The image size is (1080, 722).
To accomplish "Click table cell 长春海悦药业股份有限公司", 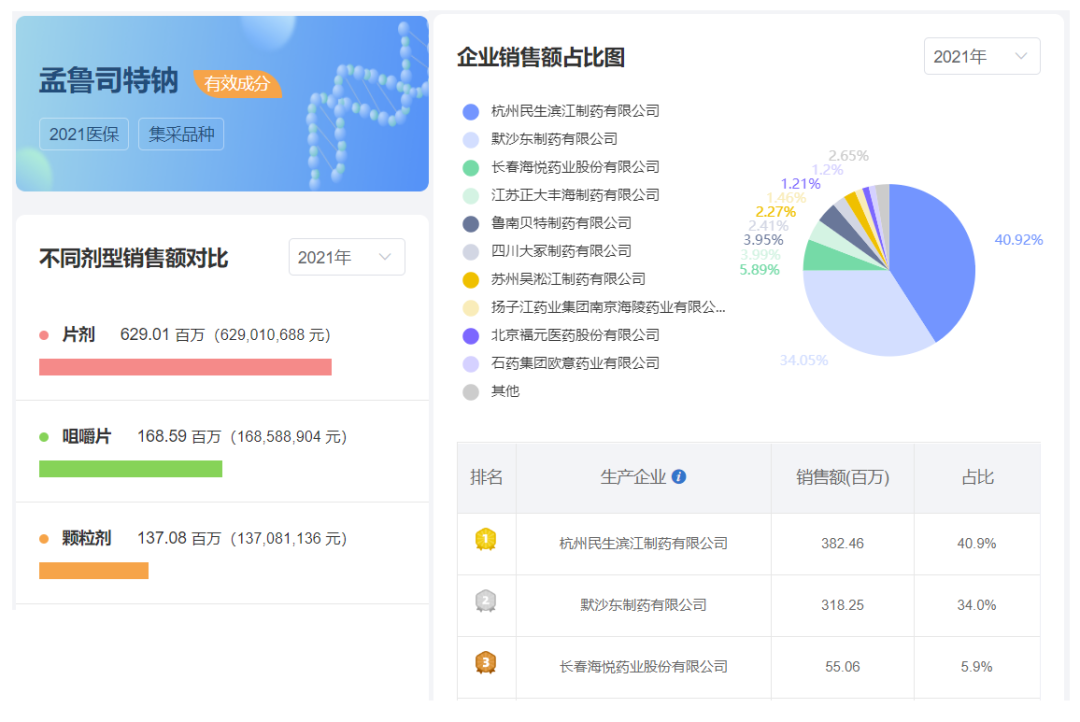I will pyautogui.click(x=643, y=667).
